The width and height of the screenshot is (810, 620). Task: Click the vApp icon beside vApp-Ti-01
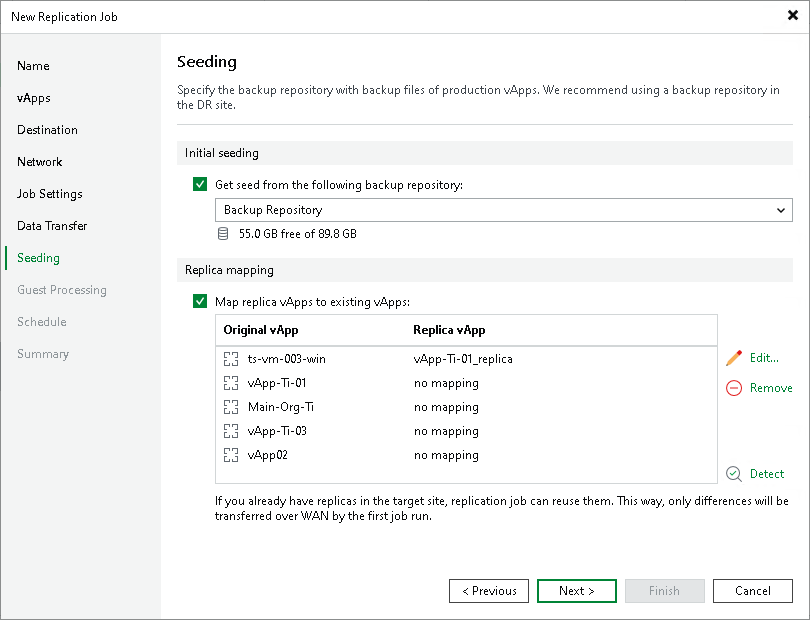coord(231,383)
